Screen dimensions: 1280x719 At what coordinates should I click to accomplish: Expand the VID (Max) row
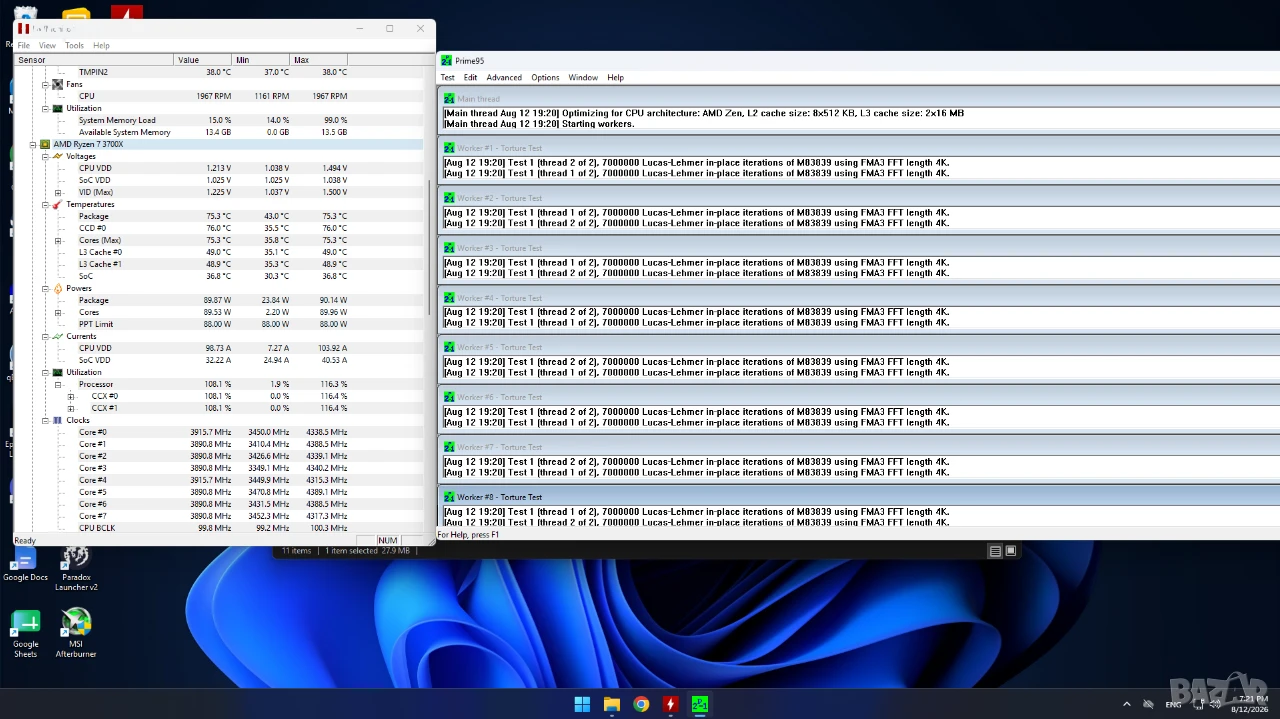(x=58, y=192)
